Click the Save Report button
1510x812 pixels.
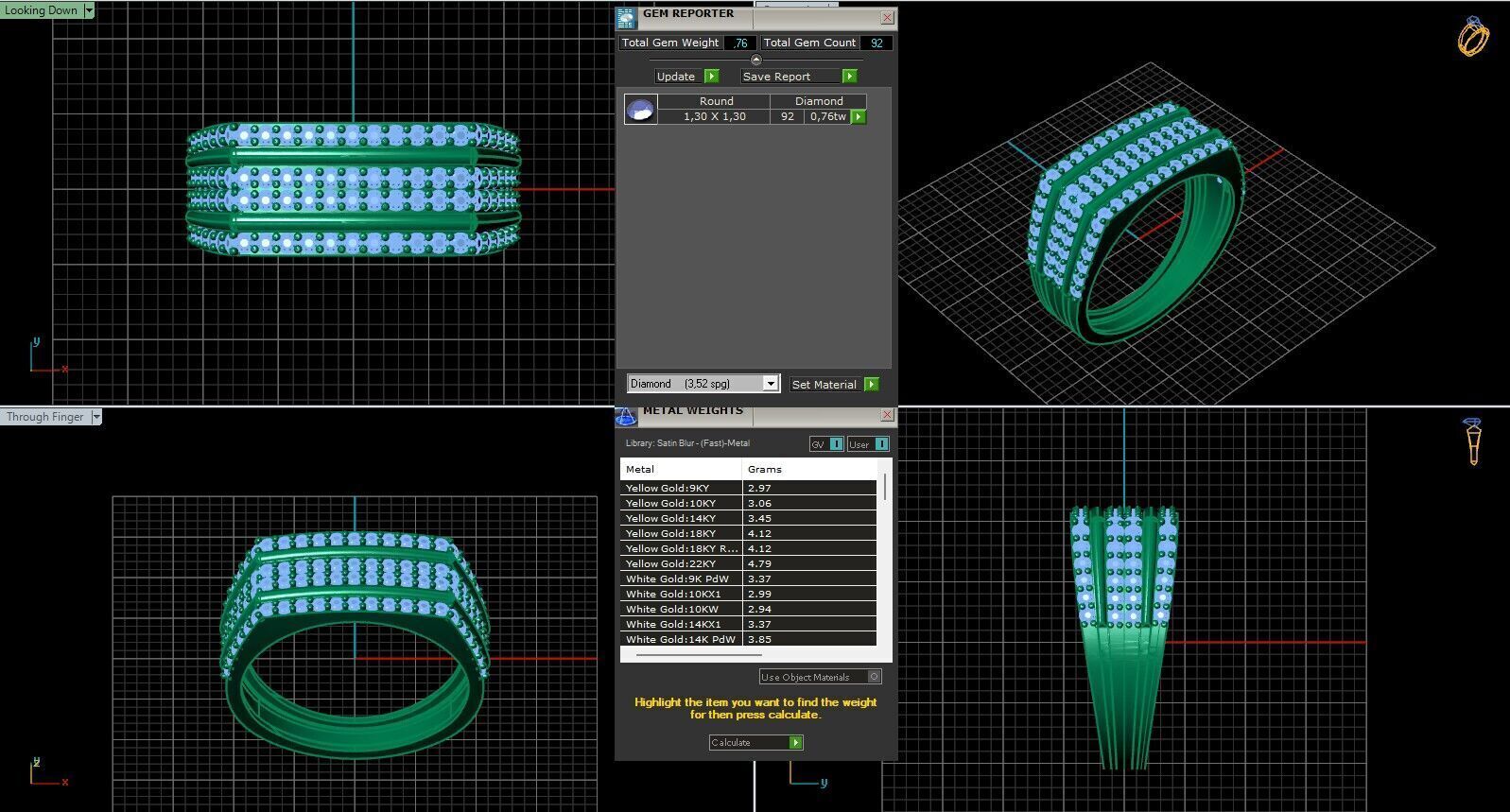[790, 77]
